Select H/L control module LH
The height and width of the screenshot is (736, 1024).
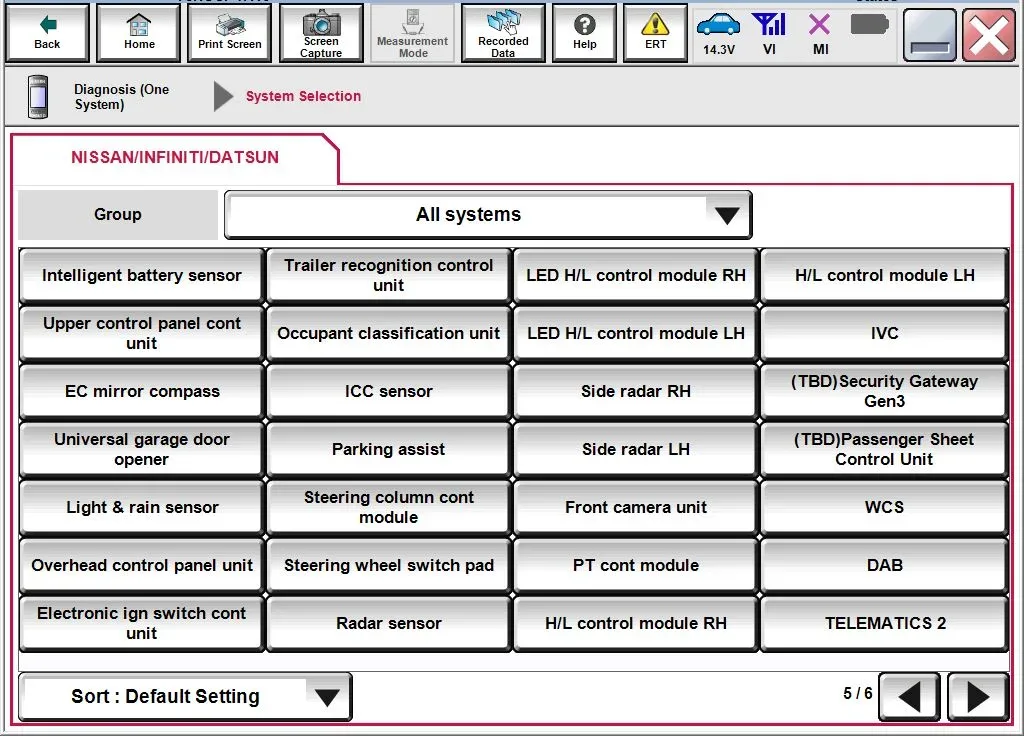884,276
